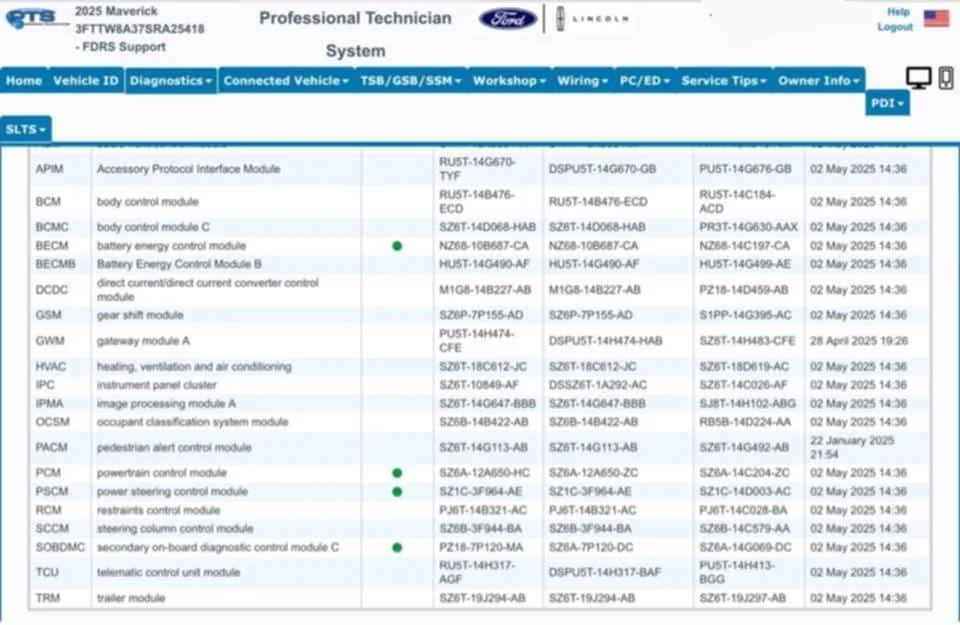Select the US flag language icon
Viewport: 960px width, 625px height.
pos(936,17)
